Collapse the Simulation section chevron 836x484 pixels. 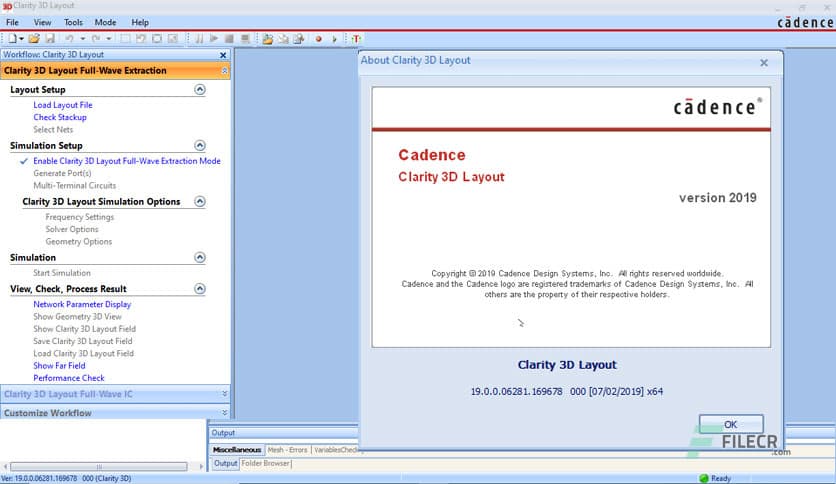point(199,257)
